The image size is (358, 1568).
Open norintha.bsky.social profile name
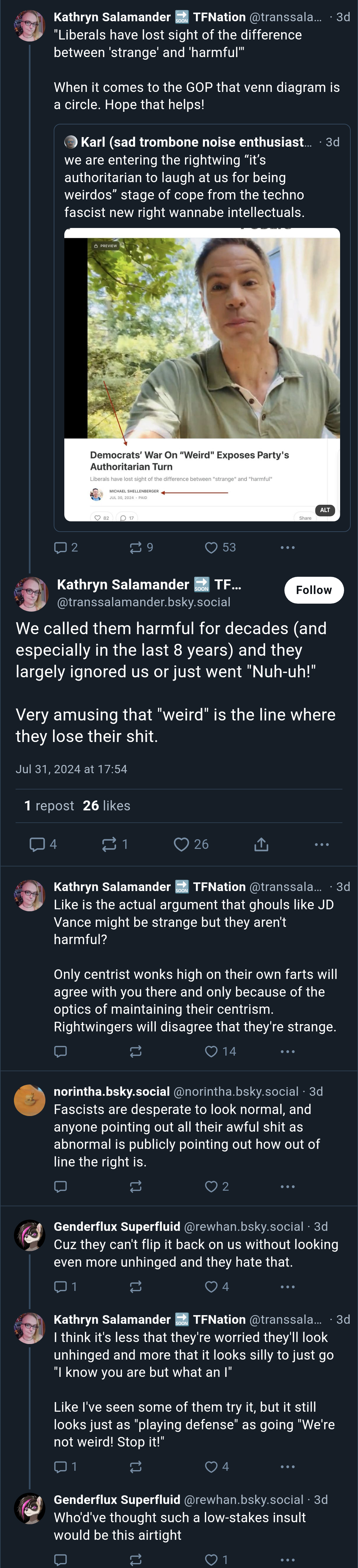click(x=111, y=1091)
